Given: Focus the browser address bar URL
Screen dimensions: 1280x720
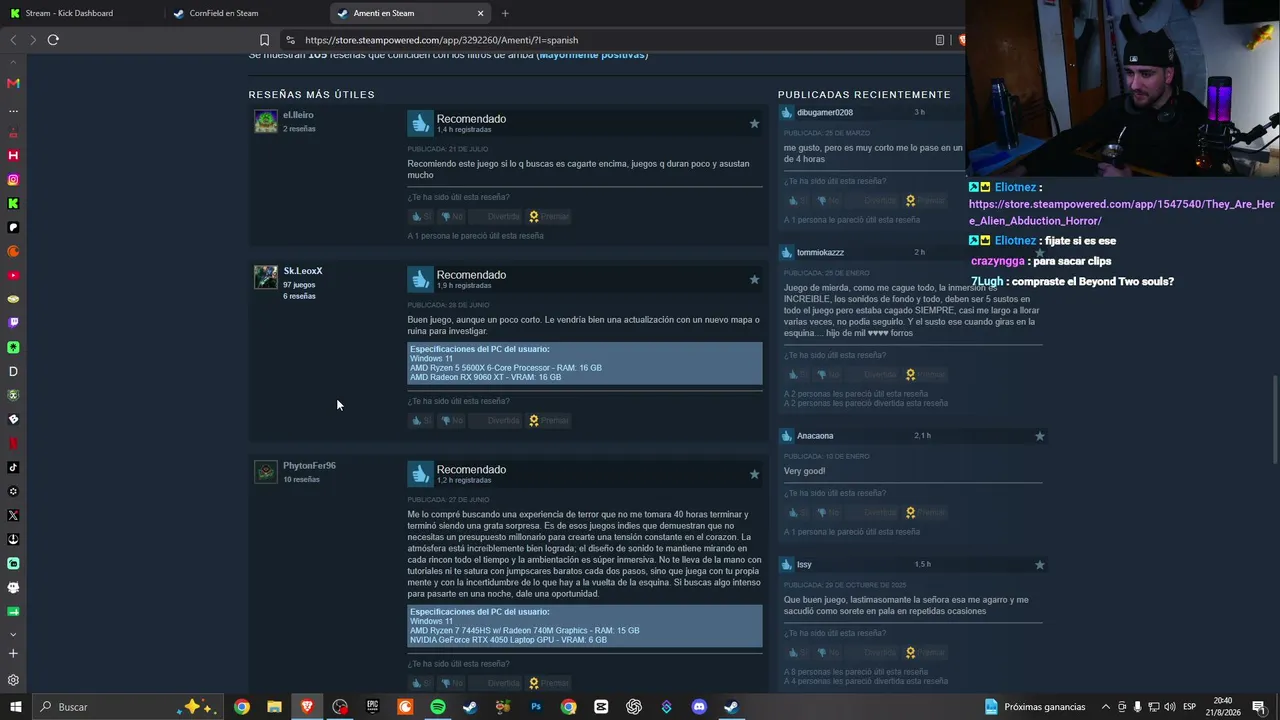Looking at the screenshot, I should 441,40.
